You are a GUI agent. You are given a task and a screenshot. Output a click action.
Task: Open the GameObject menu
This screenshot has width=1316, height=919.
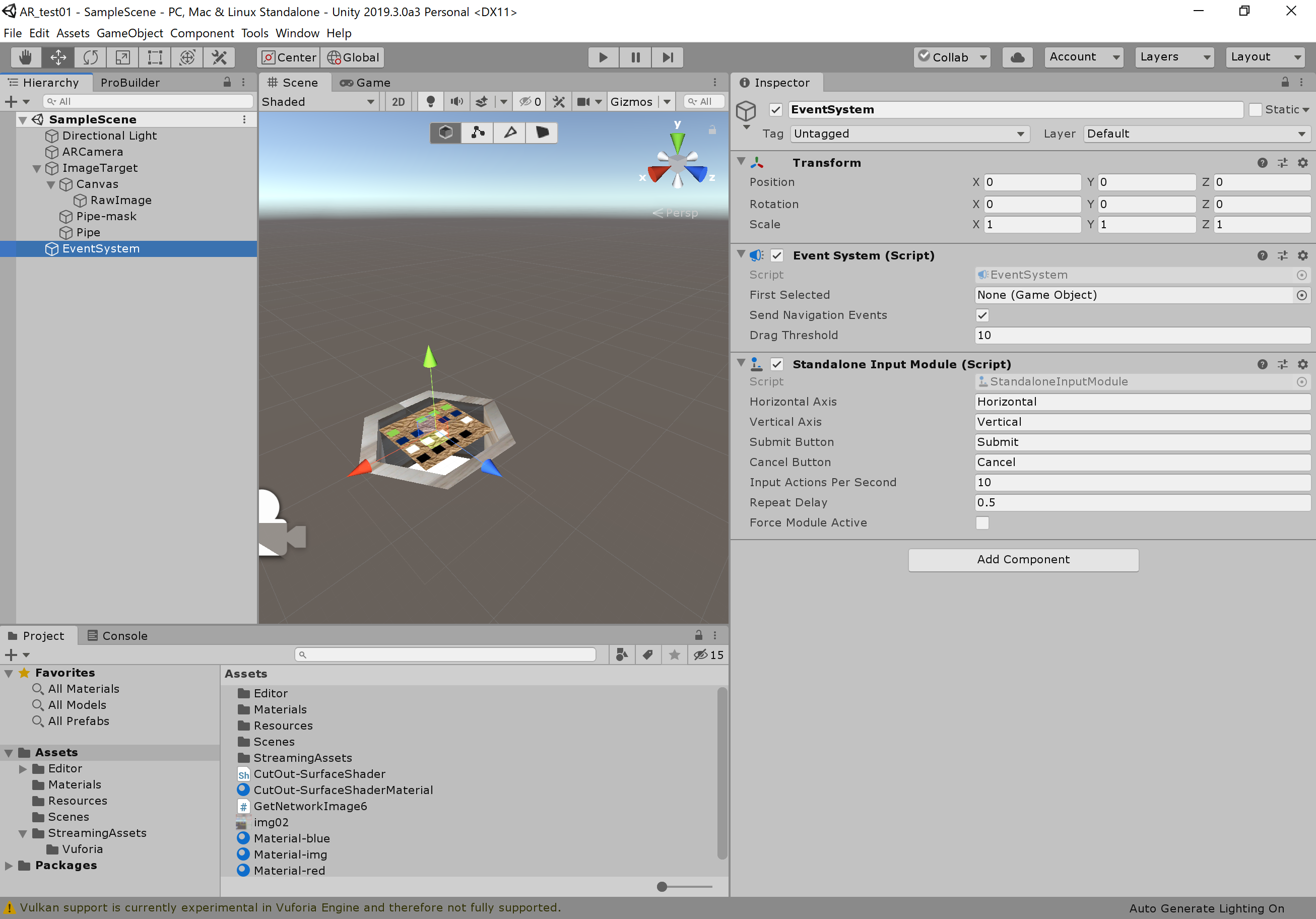tap(129, 33)
